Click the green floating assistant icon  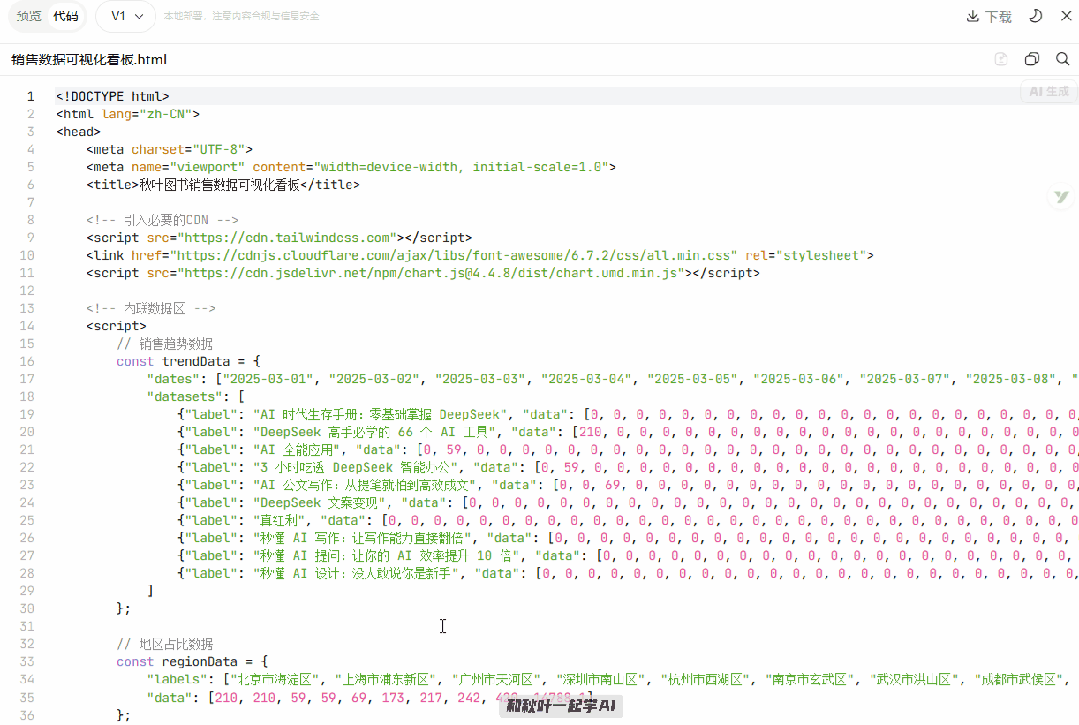1062,197
